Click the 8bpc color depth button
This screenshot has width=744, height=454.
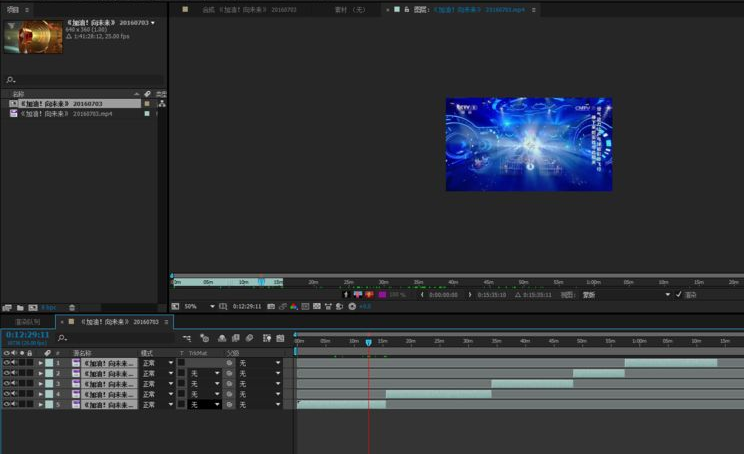pos(50,307)
